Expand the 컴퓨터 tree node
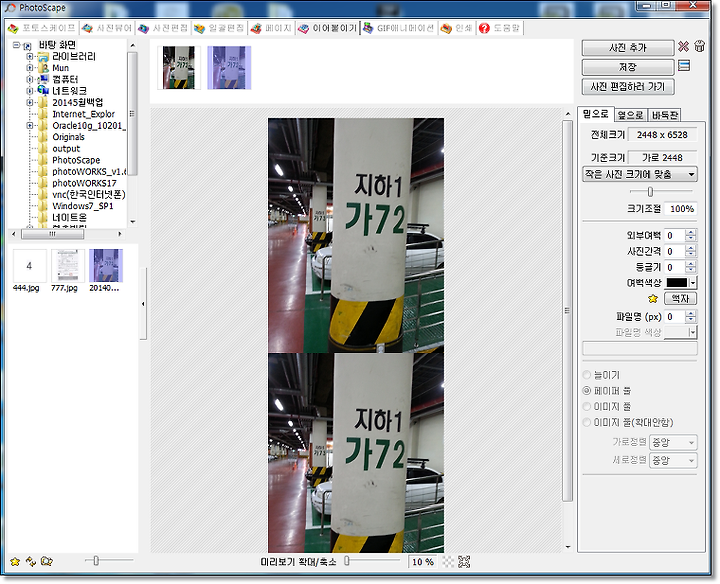This screenshot has width=720, height=584. coord(29,79)
